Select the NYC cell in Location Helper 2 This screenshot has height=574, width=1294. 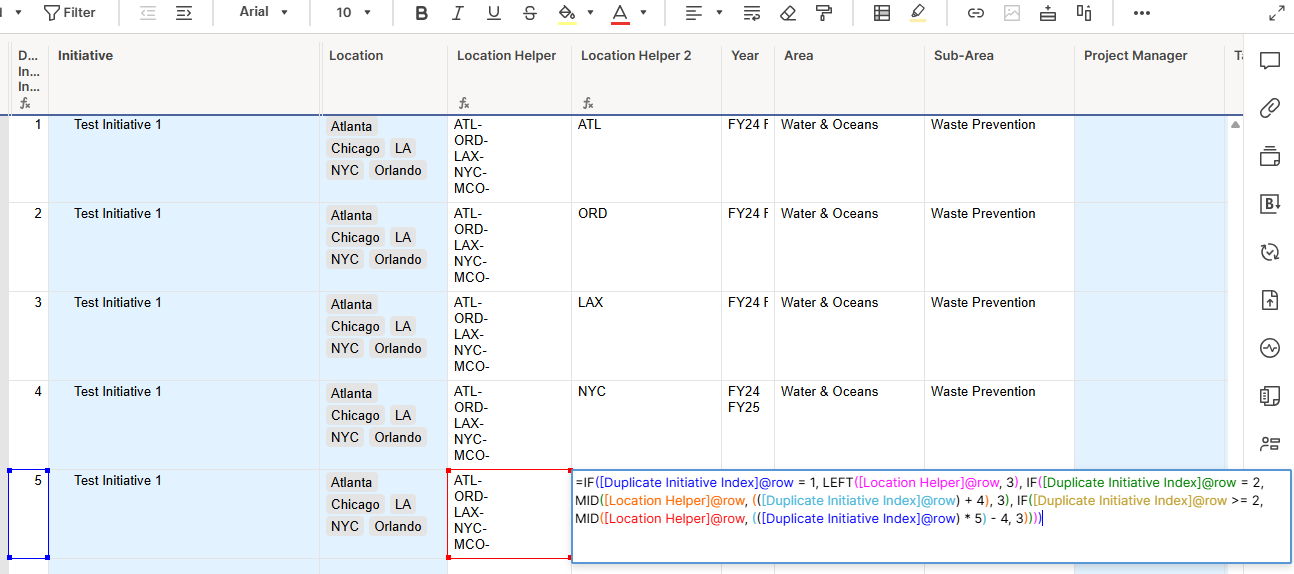[647, 425]
